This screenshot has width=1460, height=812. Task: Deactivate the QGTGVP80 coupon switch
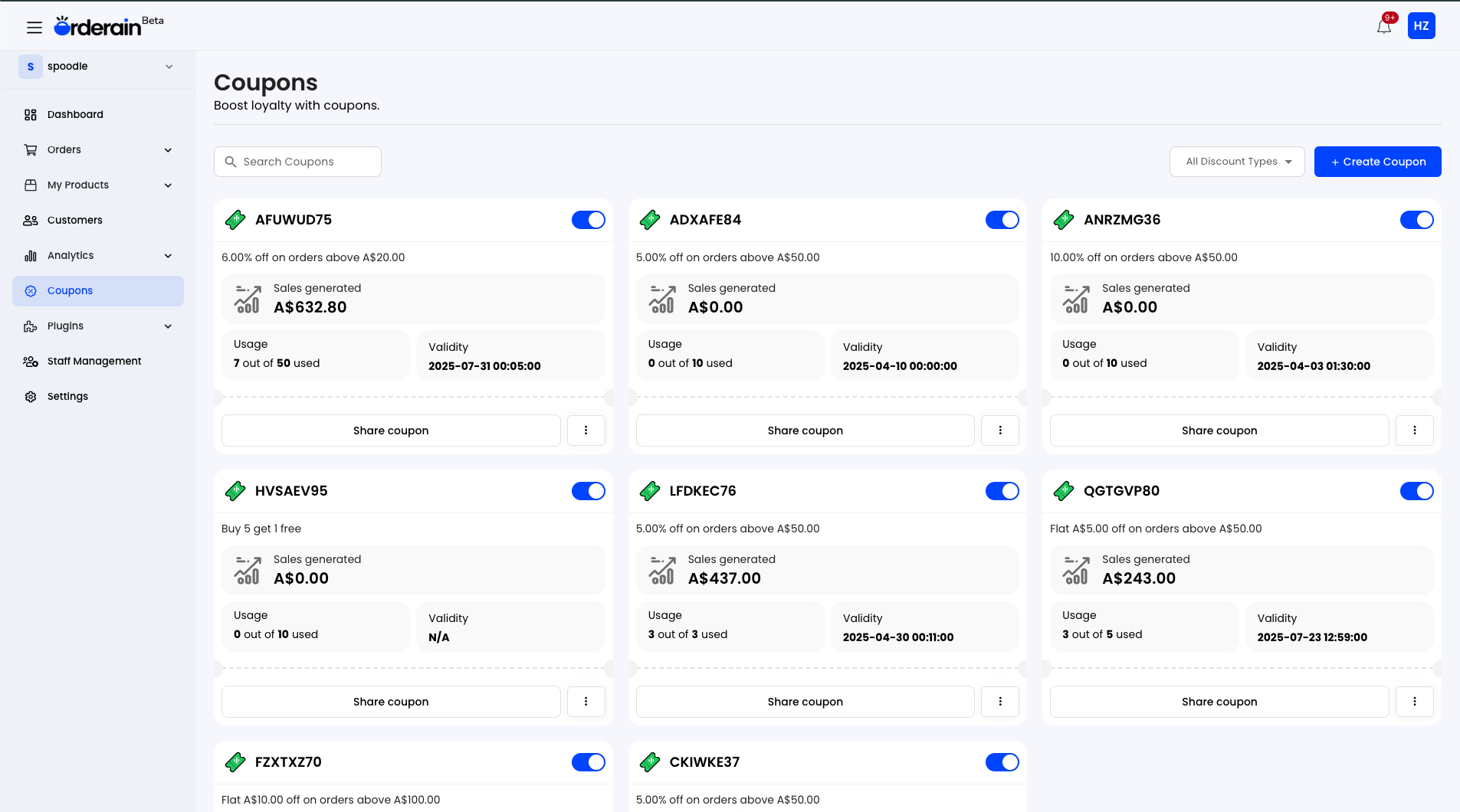[x=1416, y=491]
